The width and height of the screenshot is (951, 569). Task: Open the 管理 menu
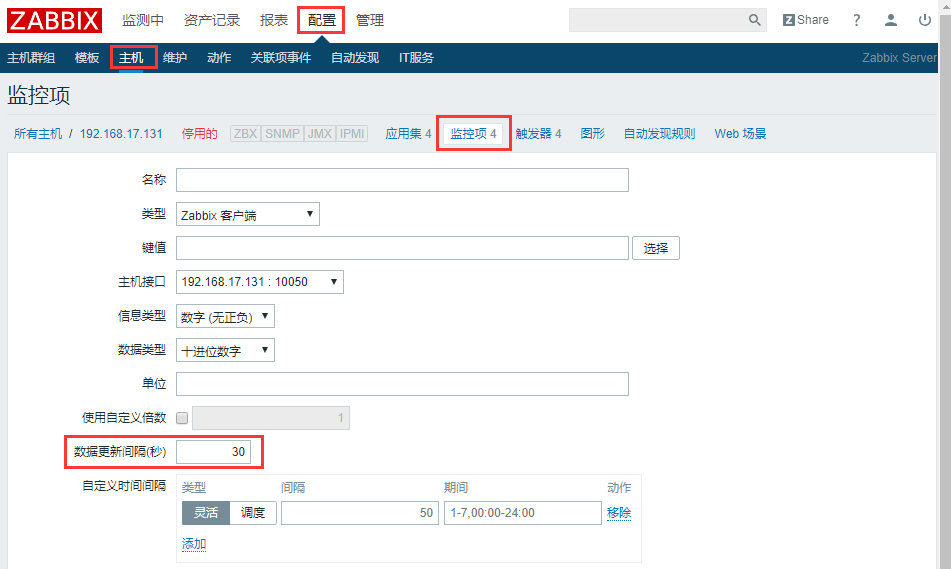(x=370, y=20)
